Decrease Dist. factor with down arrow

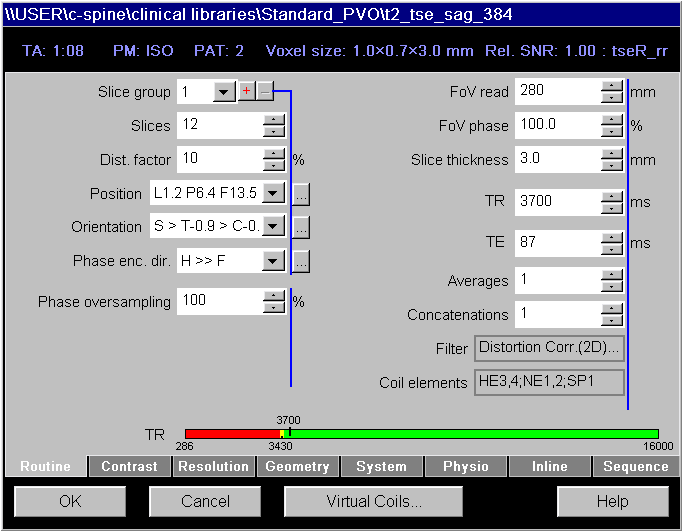(274, 165)
